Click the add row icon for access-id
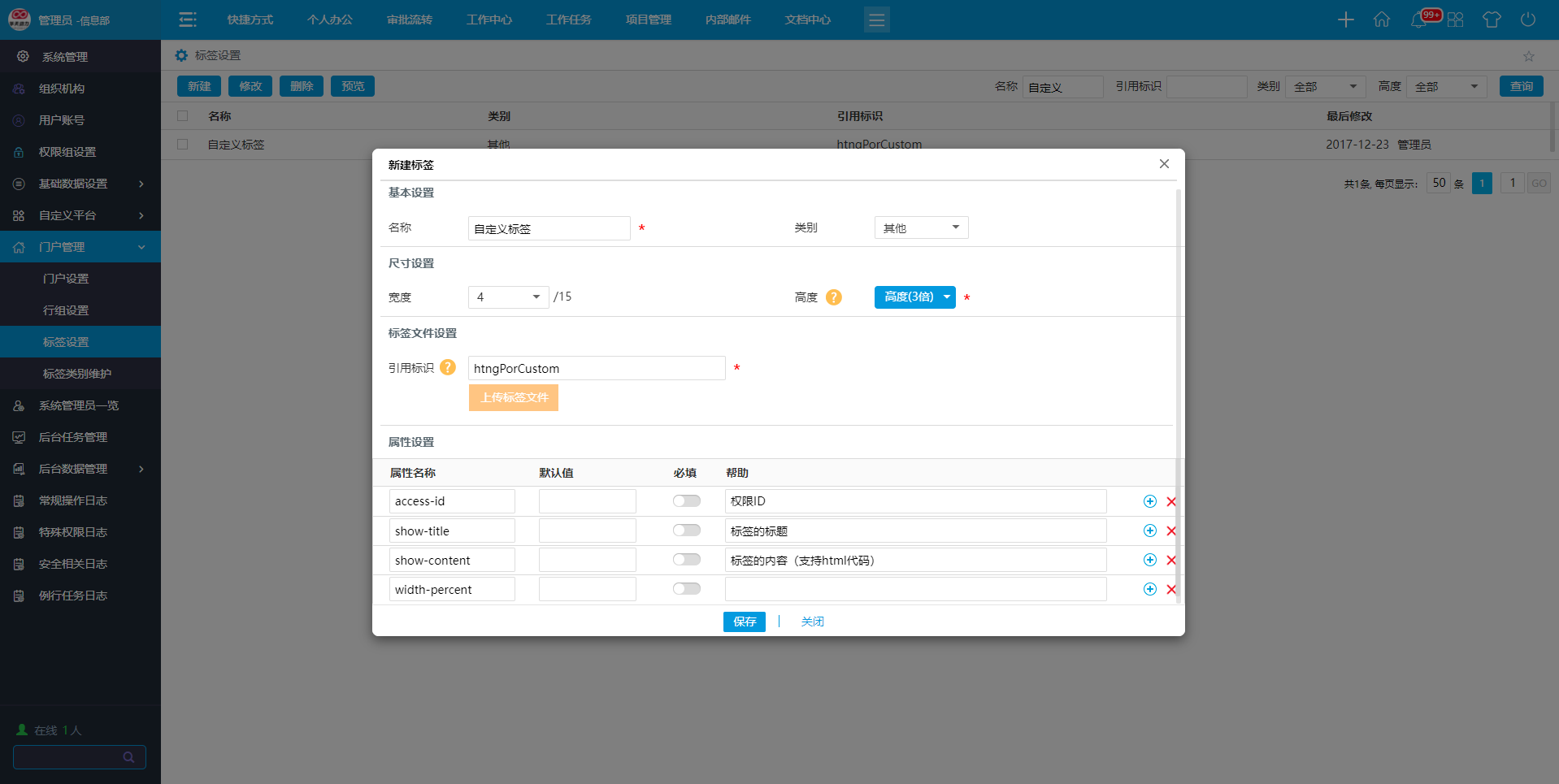The image size is (1559, 784). click(x=1149, y=501)
